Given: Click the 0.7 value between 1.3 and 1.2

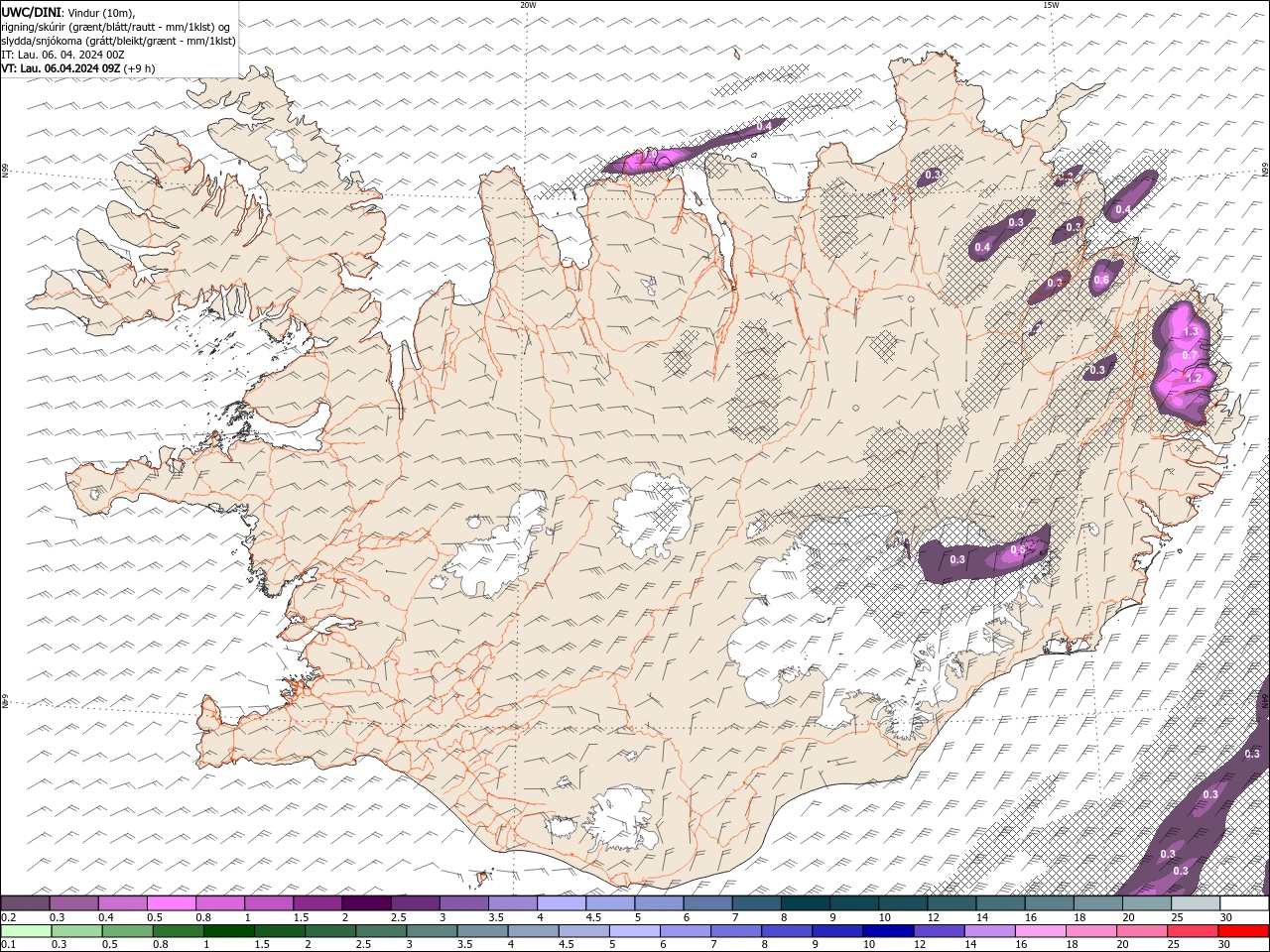Looking at the screenshot, I should 1190,355.
